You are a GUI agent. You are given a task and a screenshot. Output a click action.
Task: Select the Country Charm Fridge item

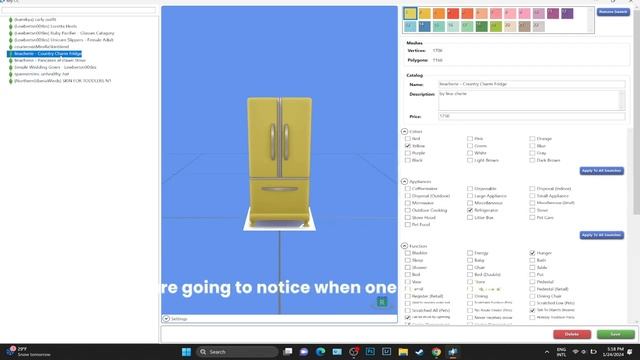(47, 53)
